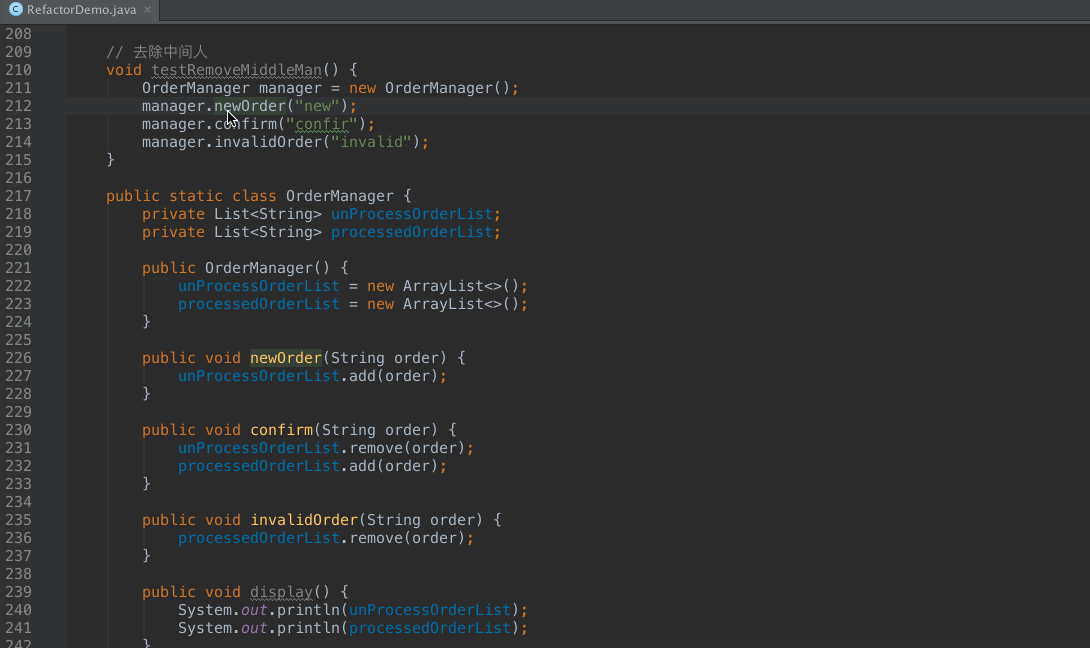Click field unProcessOrderList declared on line 218

point(412,214)
